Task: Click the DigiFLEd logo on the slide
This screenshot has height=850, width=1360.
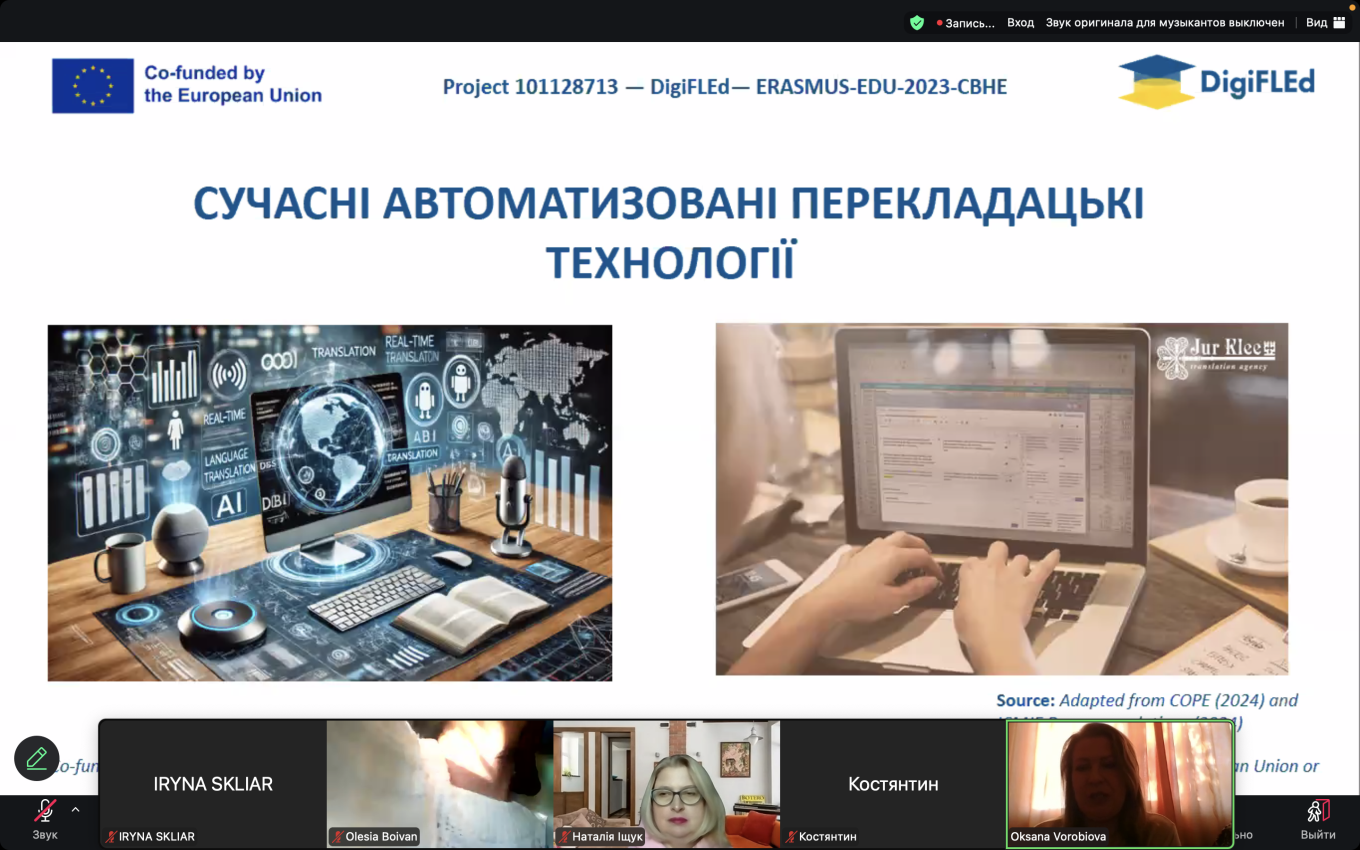Action: click(x=1216, y=82)
